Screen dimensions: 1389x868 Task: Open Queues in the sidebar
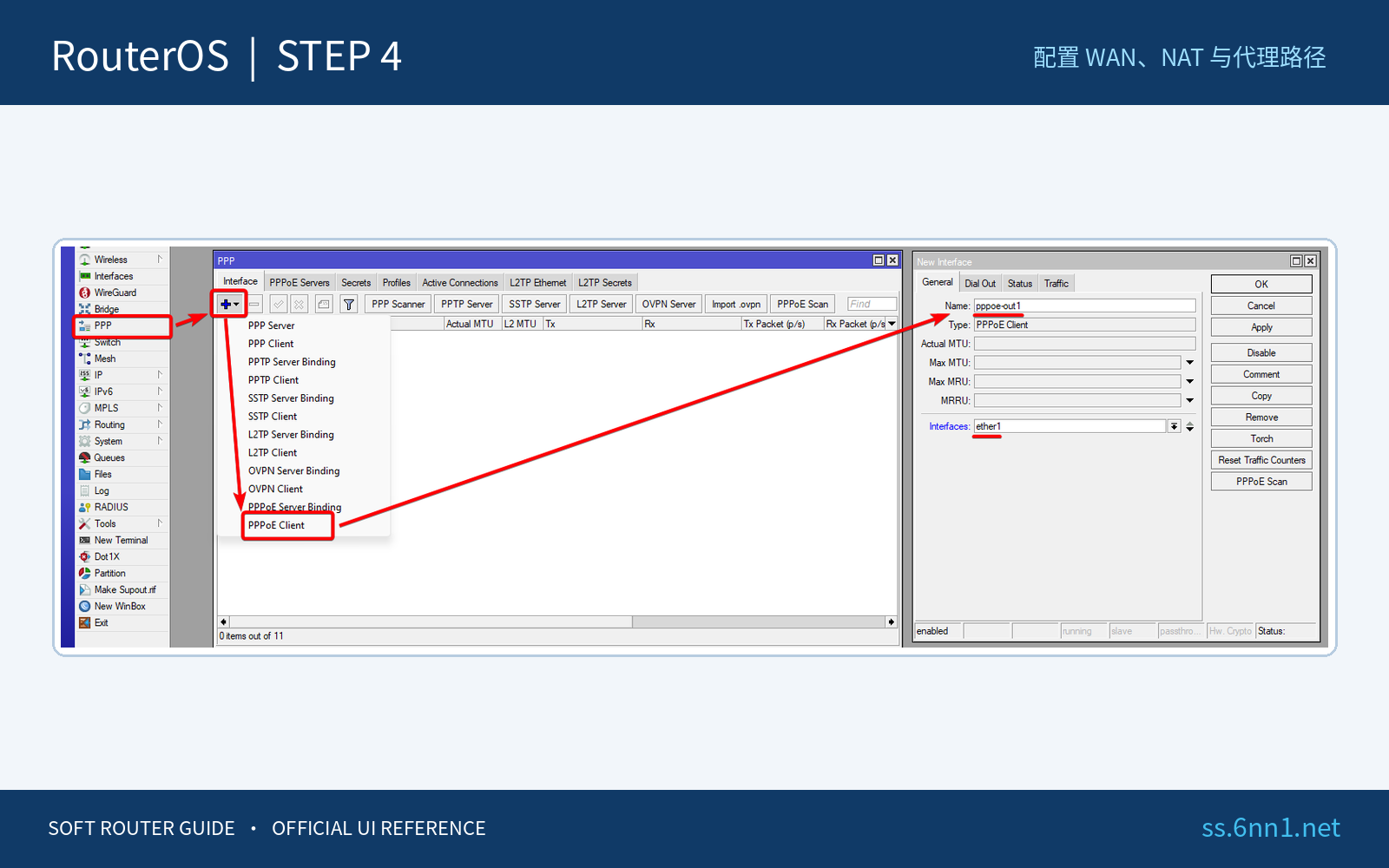click(x=122, y=457)
